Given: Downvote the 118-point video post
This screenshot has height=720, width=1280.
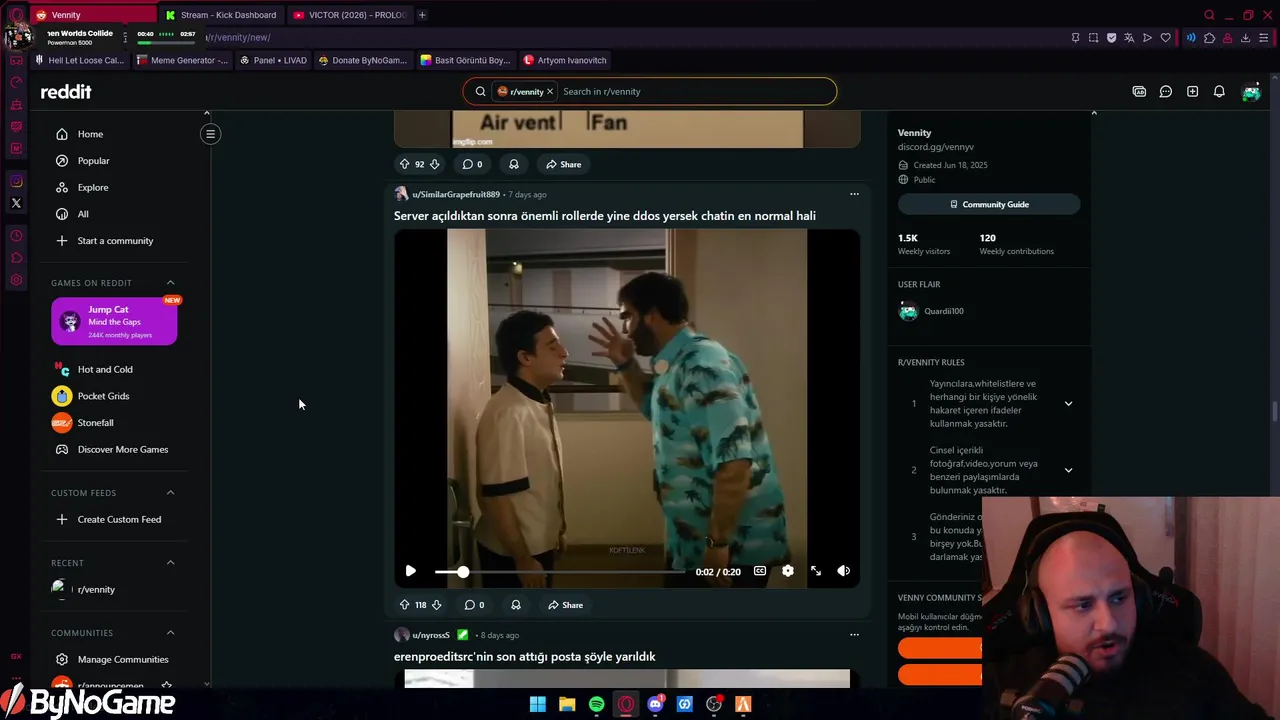Looking at the screenshot, I should pos(436,605).
